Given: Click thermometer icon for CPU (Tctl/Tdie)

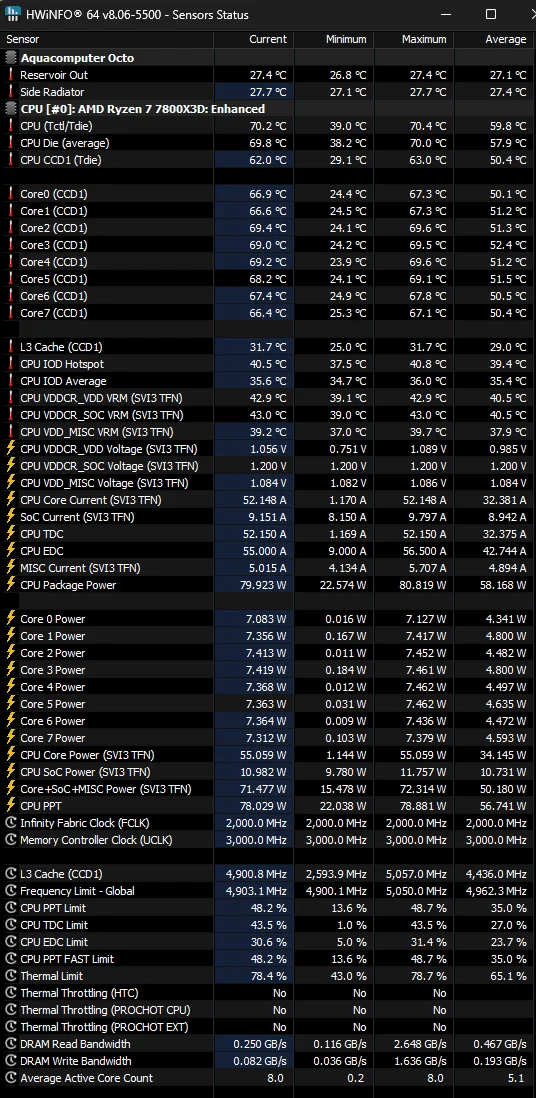Looking at the screenshot, I should [11, 126].
